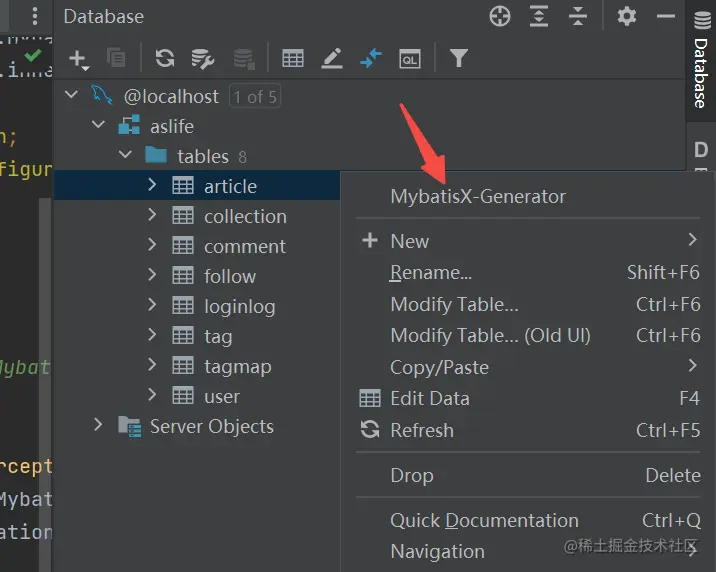Viewport: 716px width, 572px height.
Task: Click the '1 of 5' schema selector badge
Action: coord(255,96)
